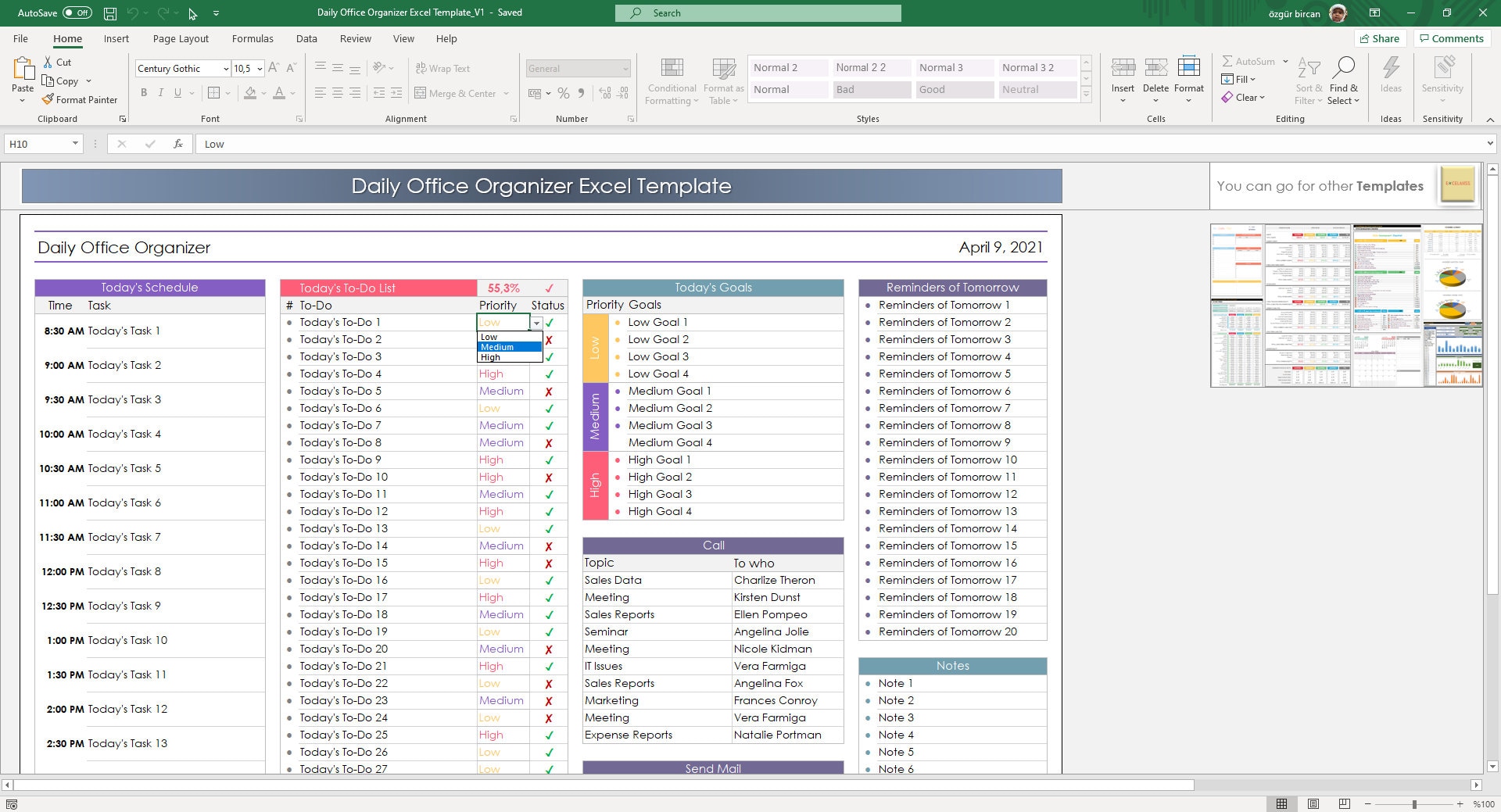
Task: Open the Review ribbon tab
Action: pyautogui.click(x=355, y=38)
